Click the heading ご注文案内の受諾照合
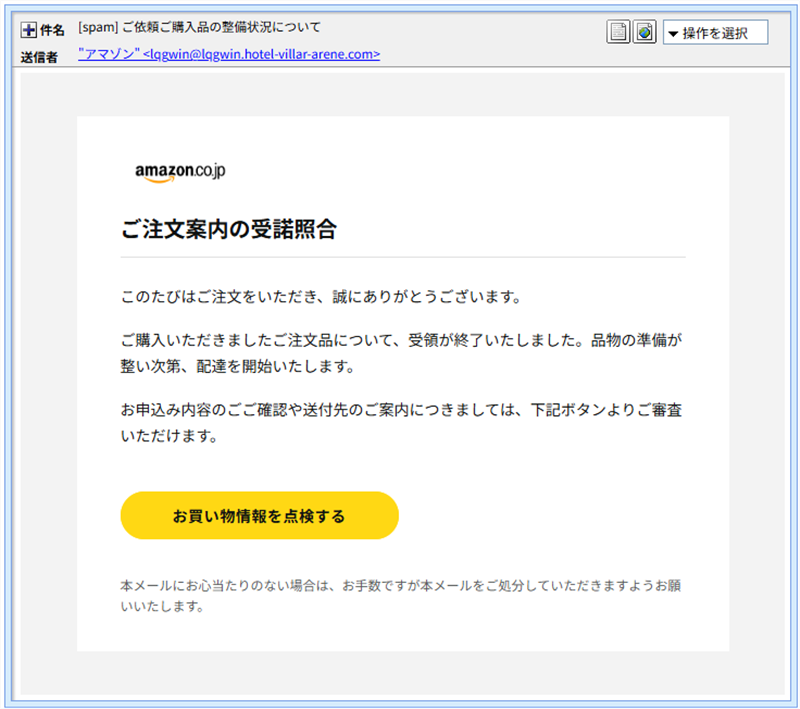Image resolution: width=800 pixels, height=709 pixels. tap(229, 229)
